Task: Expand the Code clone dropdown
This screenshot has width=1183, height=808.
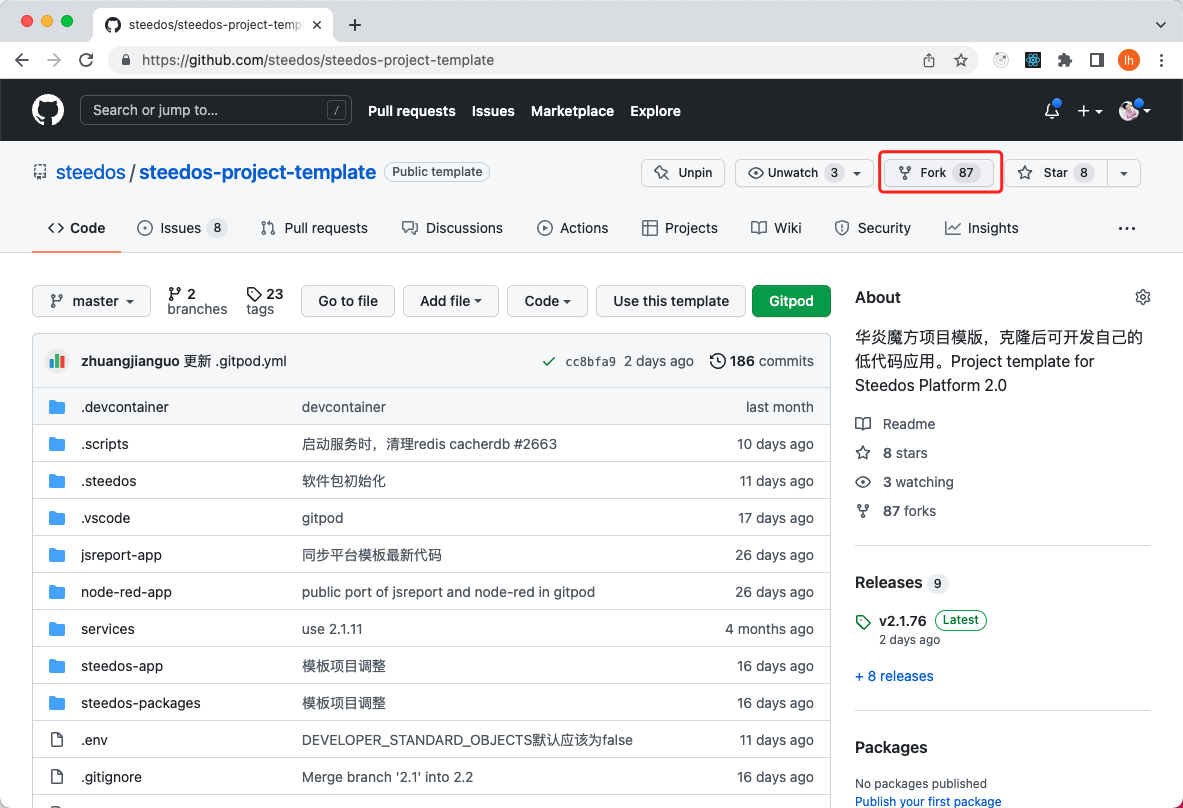Action: (x=547, y=301)
